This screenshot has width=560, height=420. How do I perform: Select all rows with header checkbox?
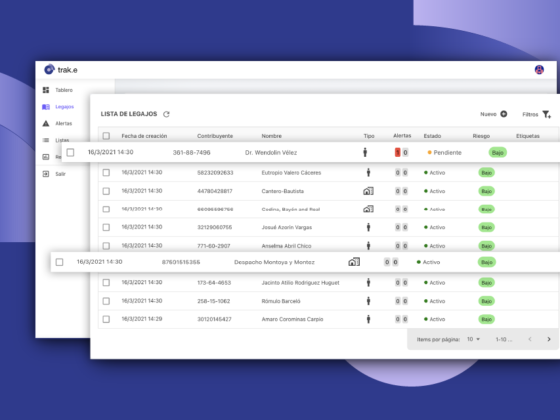106,136
